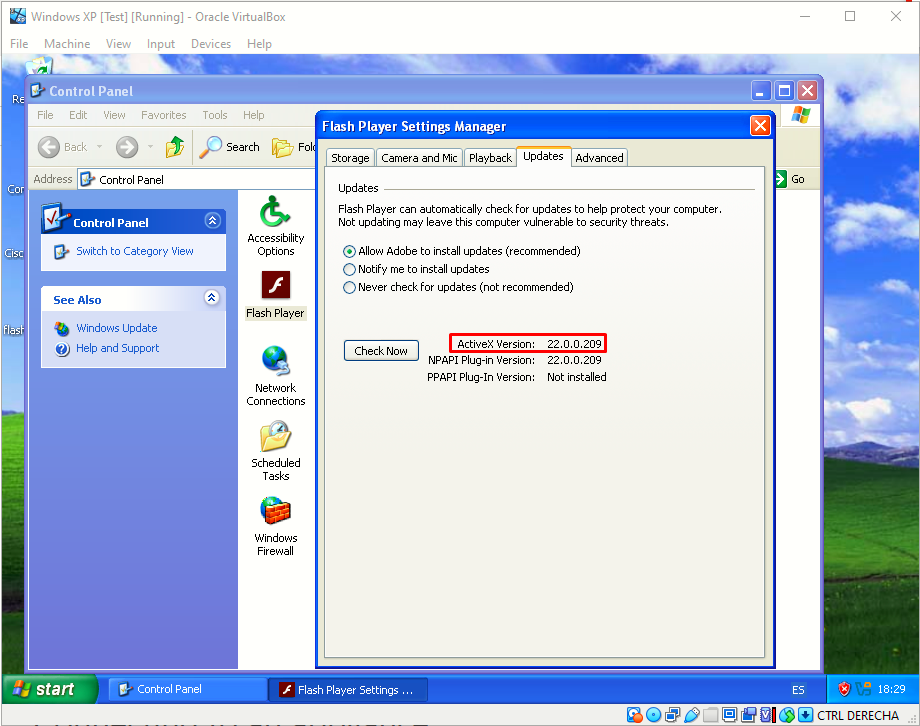This screenshot has height=726, width=920.
Task: Open the Forward button history dropdown arrow
Action: pyautogui.click(x=150, y=147)
